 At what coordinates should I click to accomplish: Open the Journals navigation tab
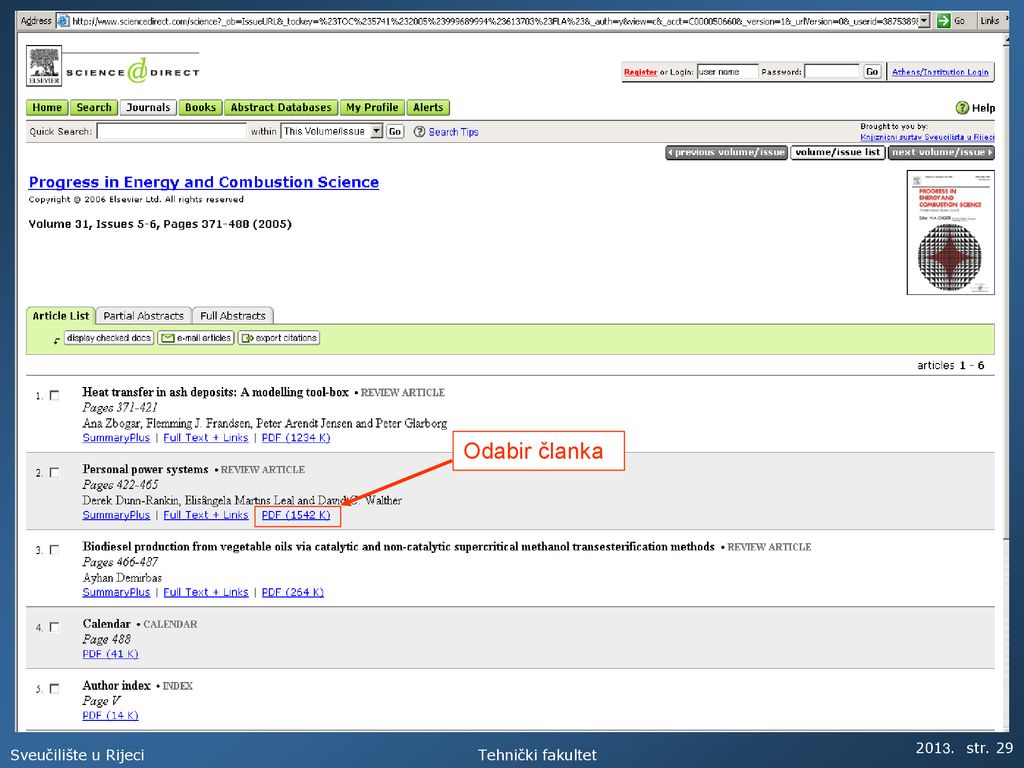click(148, 108)
